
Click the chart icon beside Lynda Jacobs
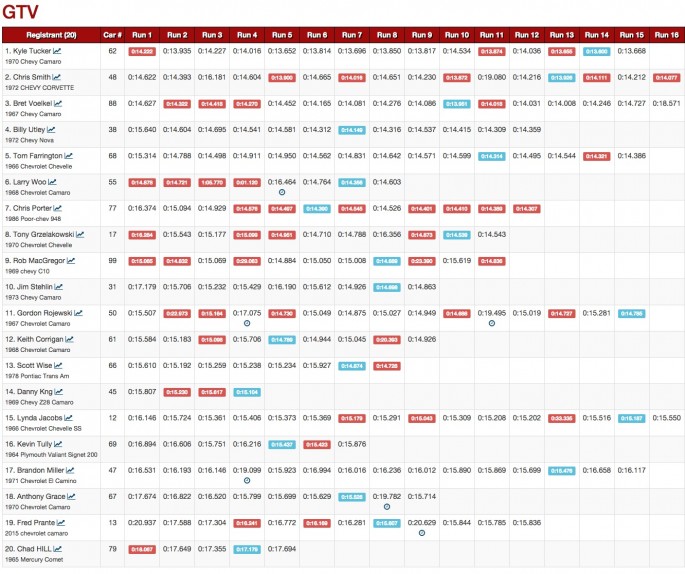click(x=68, y=417)
